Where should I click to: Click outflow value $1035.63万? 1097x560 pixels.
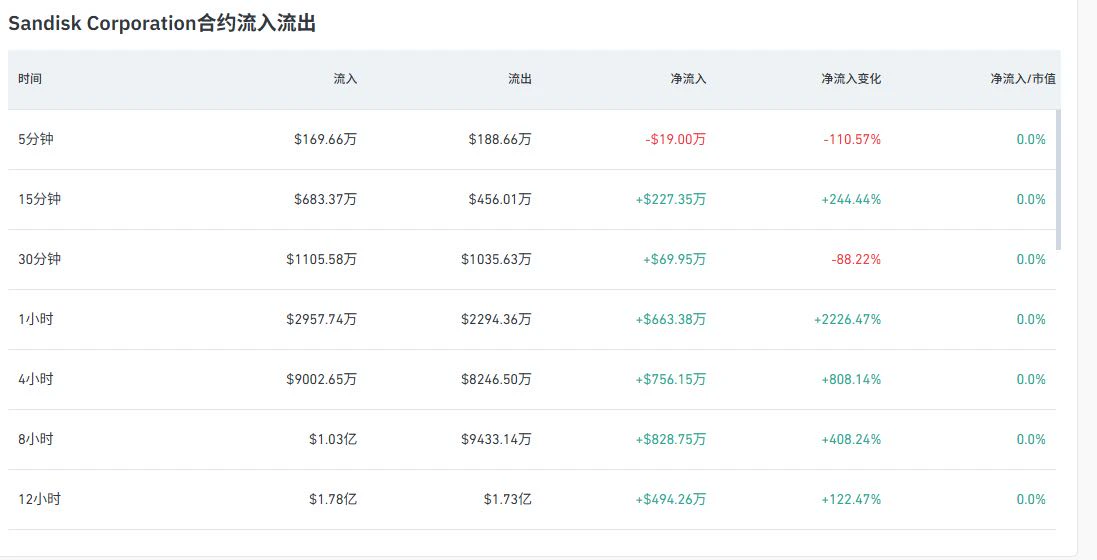(497, 260)
